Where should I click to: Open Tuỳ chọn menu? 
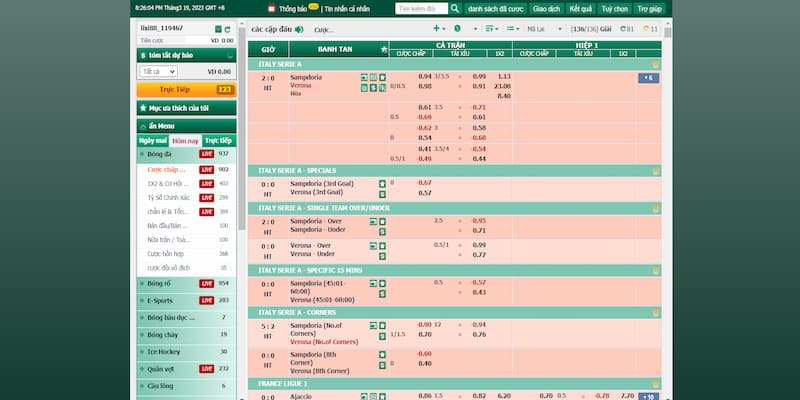(614, 9)
